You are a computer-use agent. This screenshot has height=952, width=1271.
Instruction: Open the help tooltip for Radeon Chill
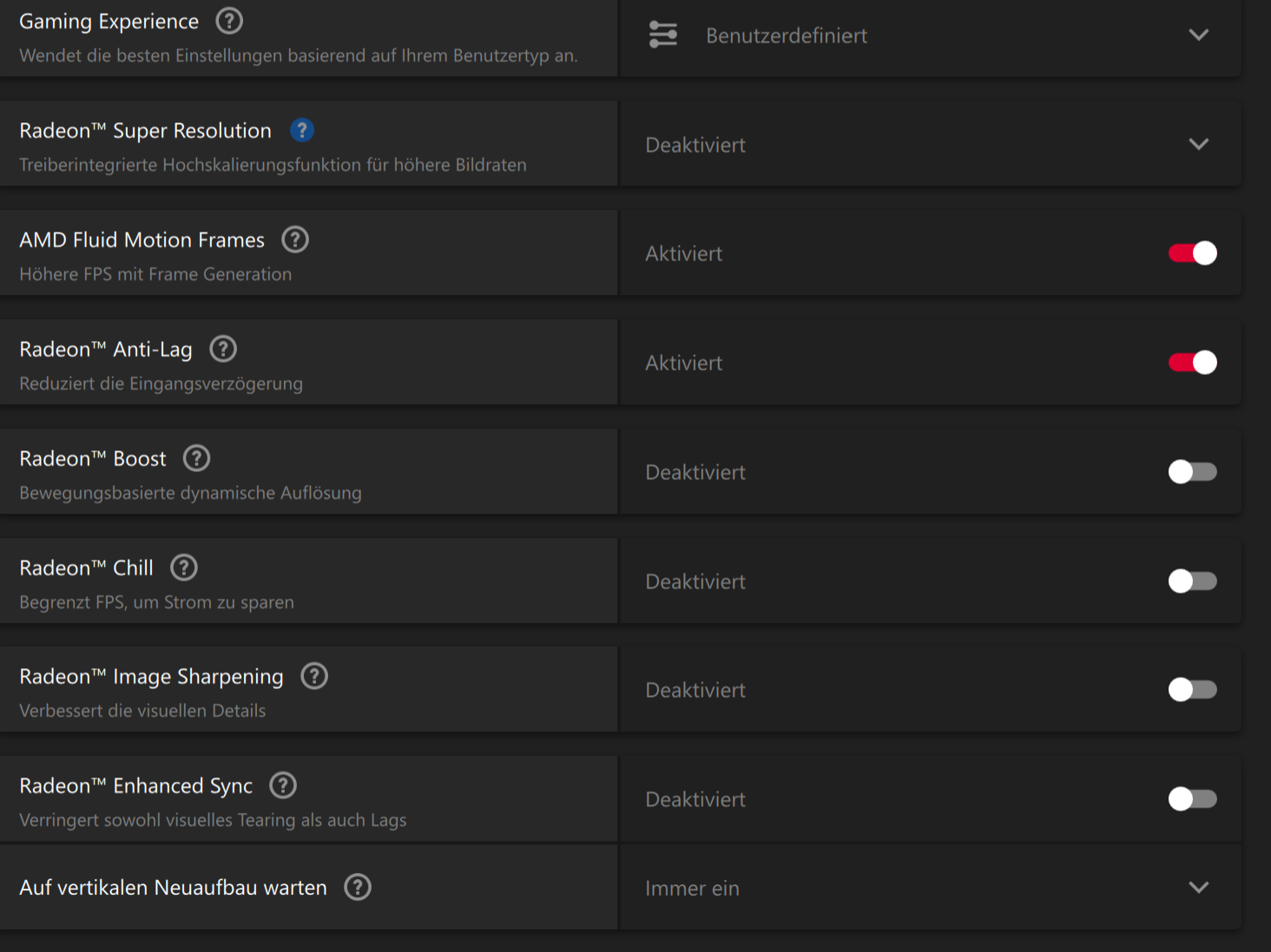tap(184, 568)
